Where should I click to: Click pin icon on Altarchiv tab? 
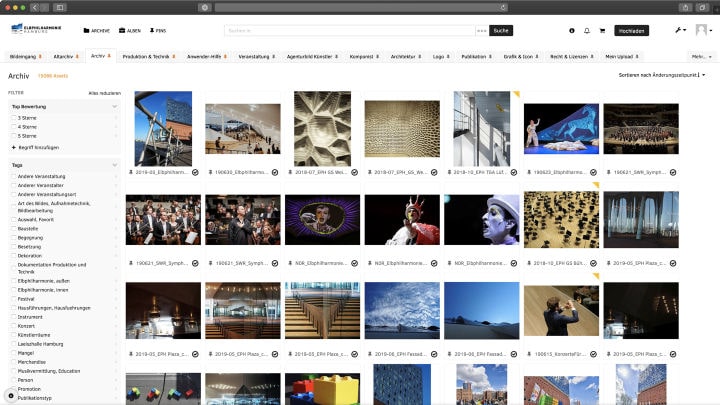click(77, 56)
